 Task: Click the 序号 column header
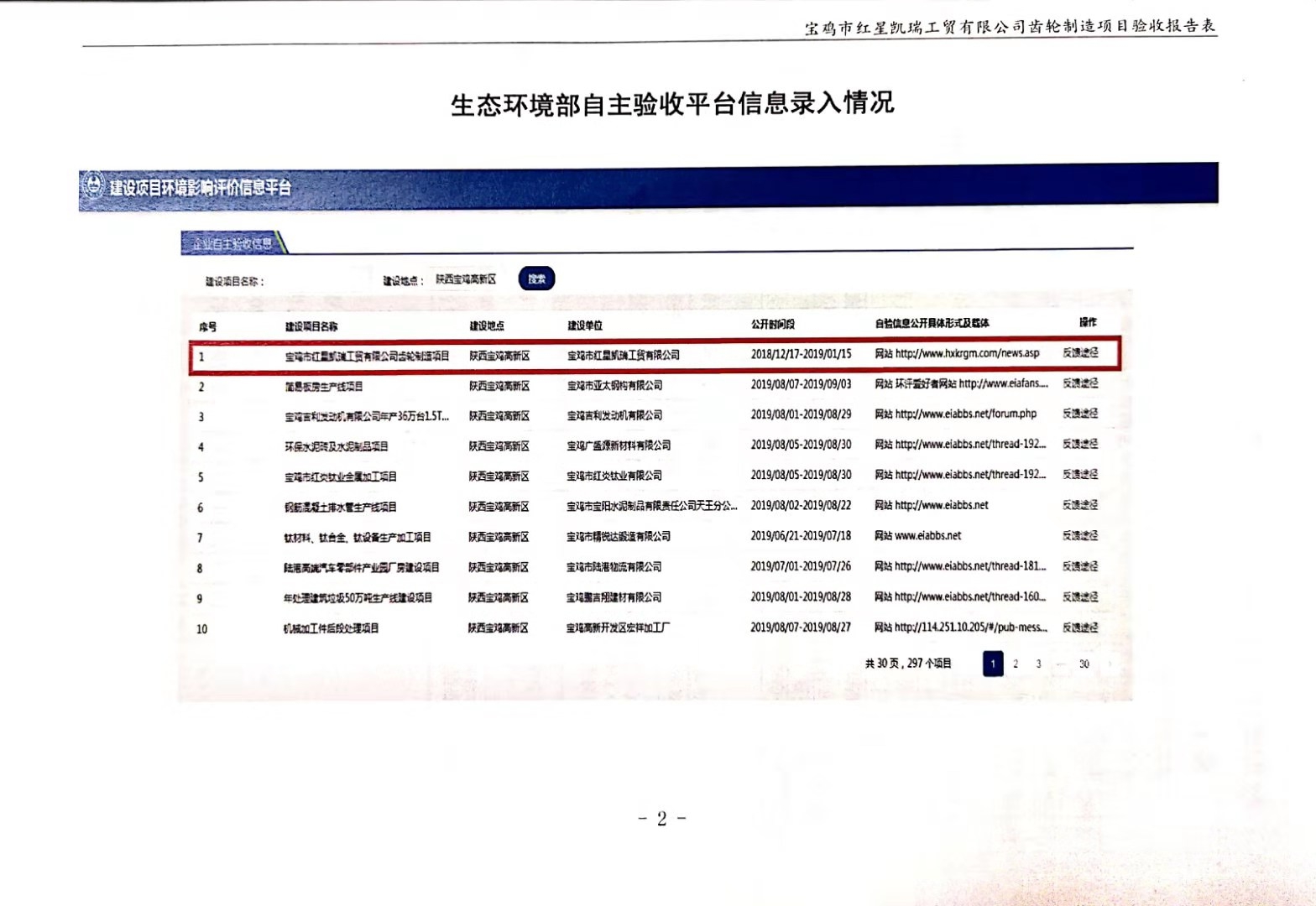(x=208, y=327)
